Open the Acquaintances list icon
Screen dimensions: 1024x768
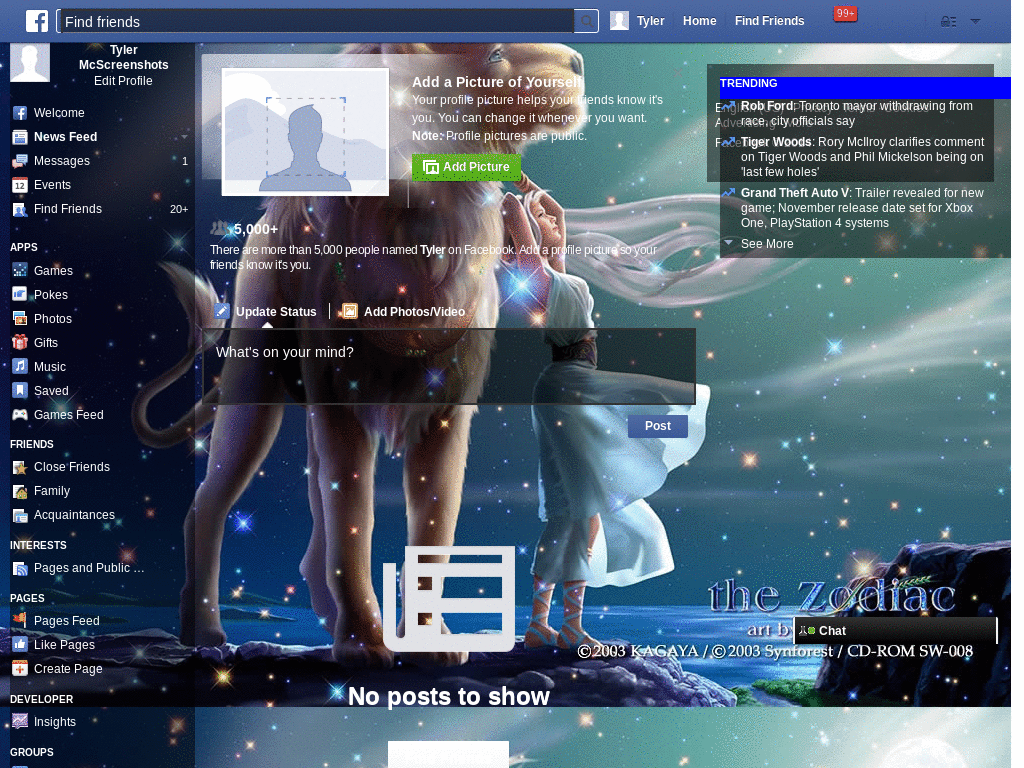[20, 515]
